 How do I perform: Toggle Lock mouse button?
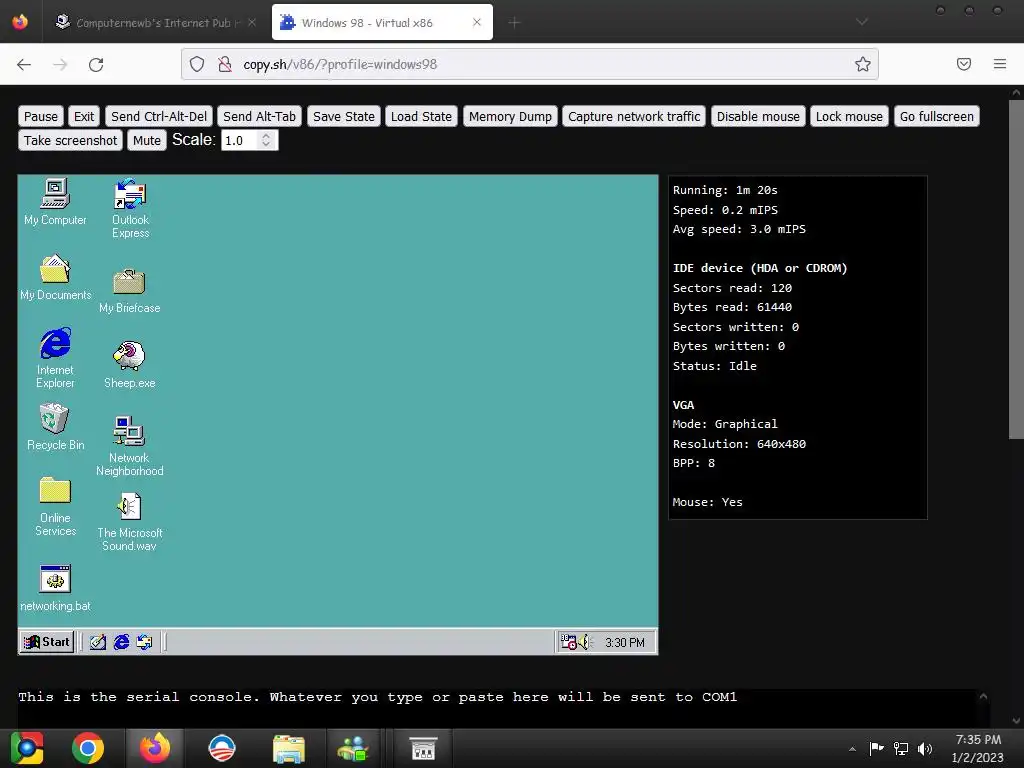coord(849,116)
